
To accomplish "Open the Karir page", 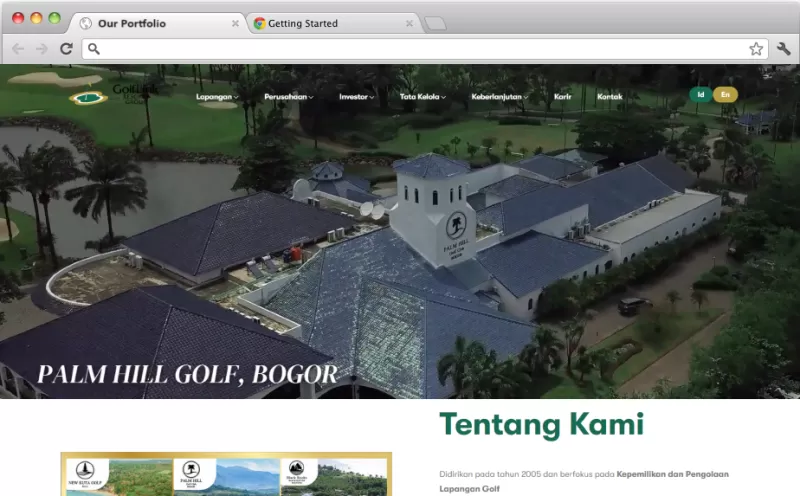I will (563, 96).
